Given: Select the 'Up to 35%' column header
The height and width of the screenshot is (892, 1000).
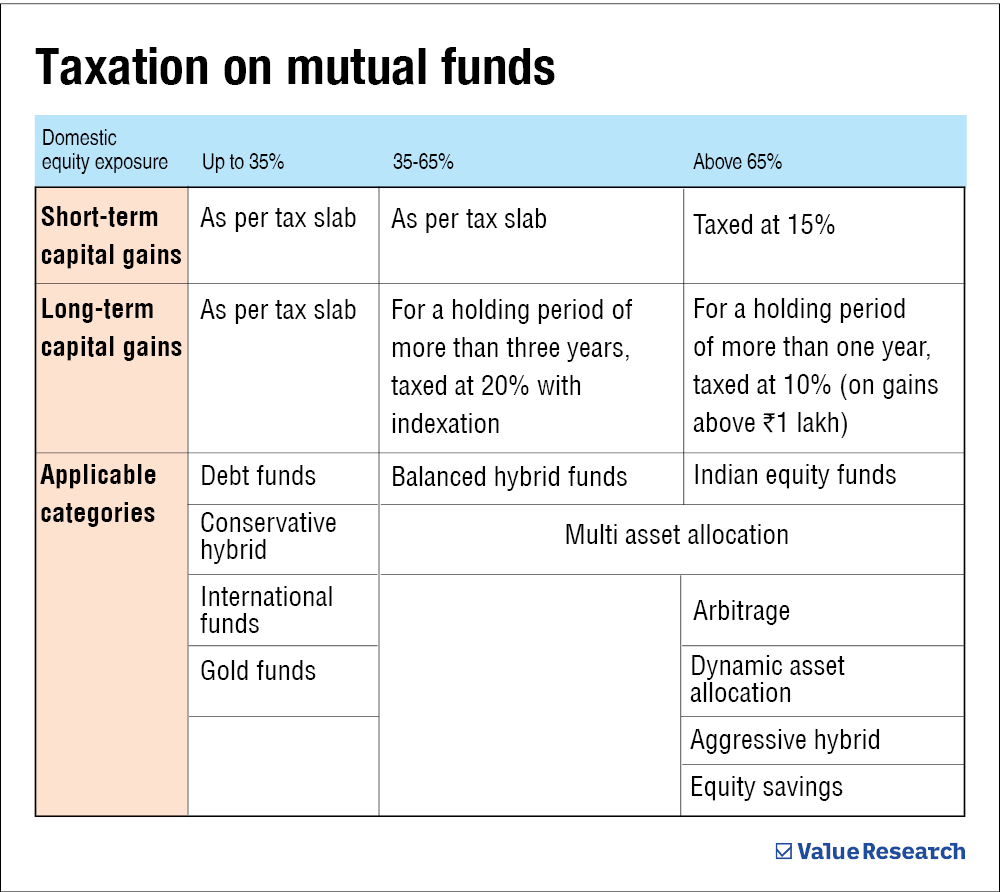Looking at the screenshot, I should coord(243,161).
